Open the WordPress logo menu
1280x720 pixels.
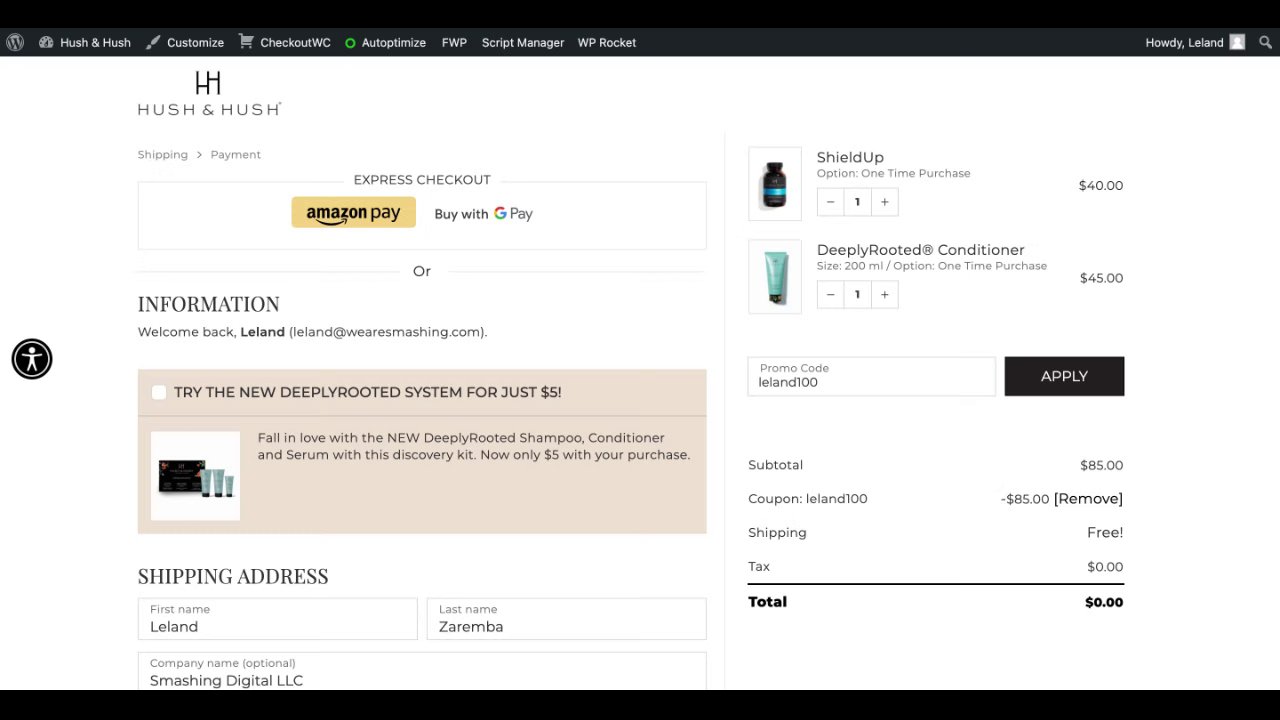point(15,42)
